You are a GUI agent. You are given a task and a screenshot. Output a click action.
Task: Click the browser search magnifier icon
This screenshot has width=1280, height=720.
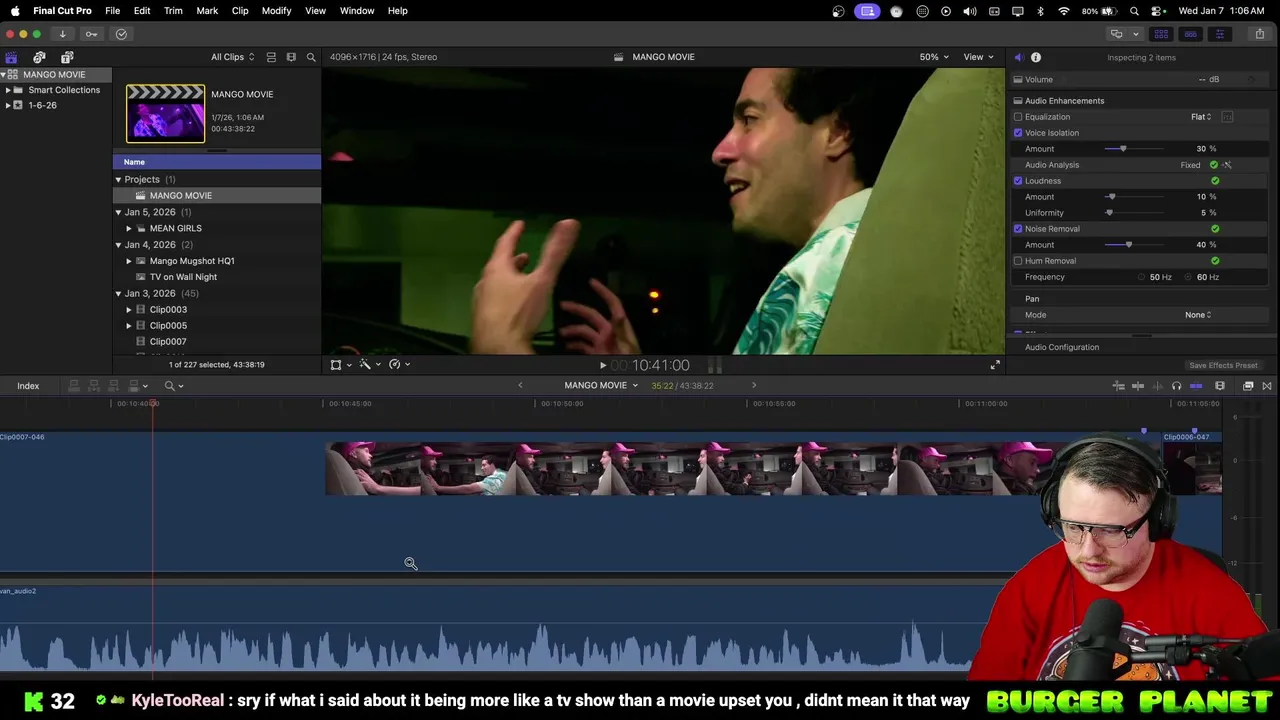(311, 57)
